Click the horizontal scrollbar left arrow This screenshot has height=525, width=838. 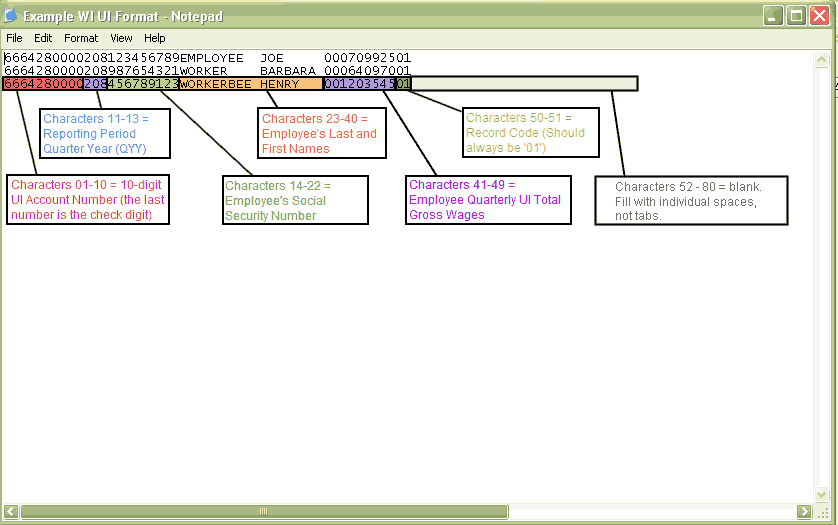[10, 511]
